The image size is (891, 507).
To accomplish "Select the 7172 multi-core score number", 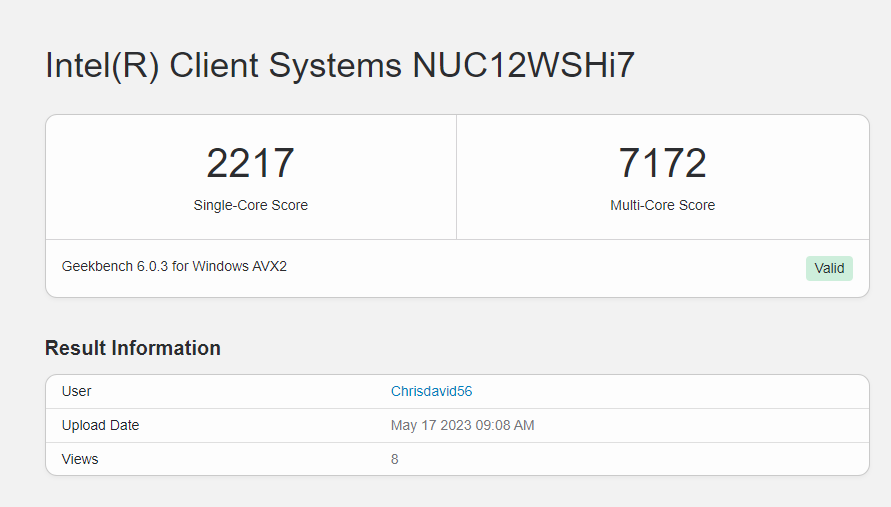I will 662,163.
